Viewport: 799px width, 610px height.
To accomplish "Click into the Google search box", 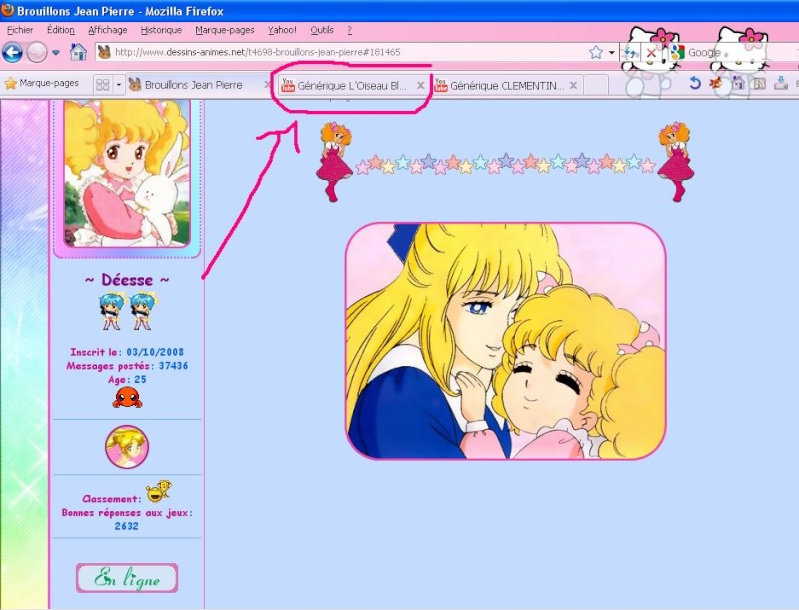I will click(741, 52).
